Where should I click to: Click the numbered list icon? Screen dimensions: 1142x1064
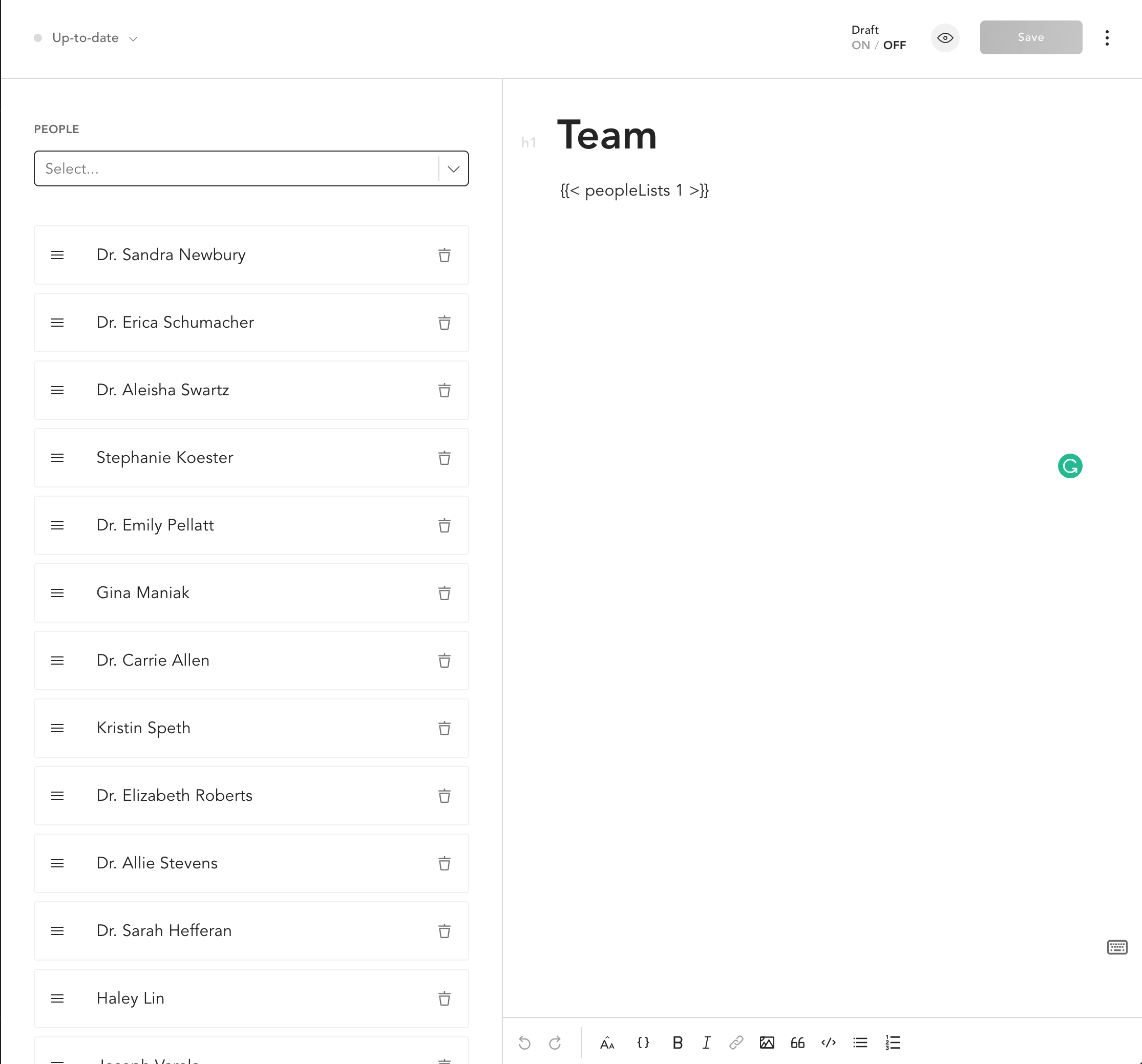[892, 1042]
